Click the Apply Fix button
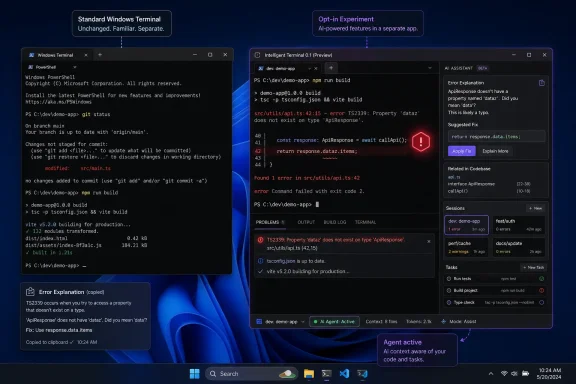Viewport: 576px width, 384px height. pyautogui.click(x=461, y=151)
